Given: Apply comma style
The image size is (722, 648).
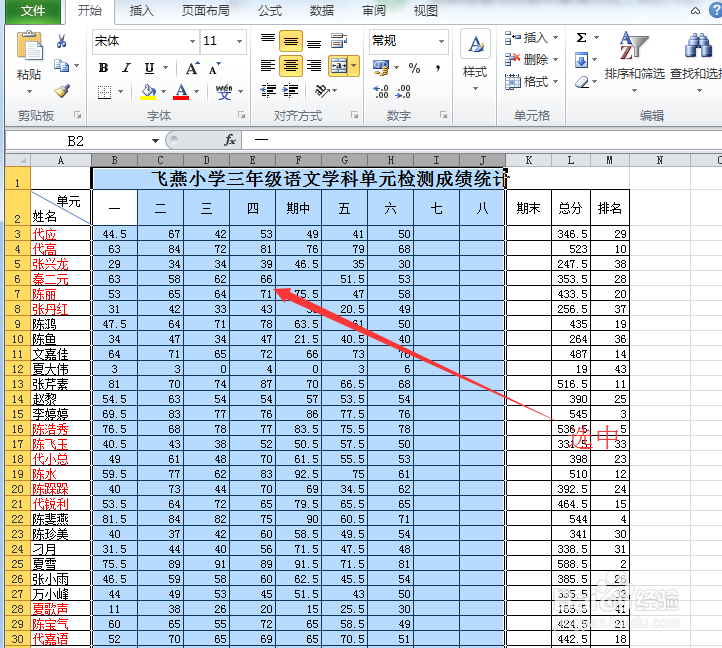Looking at the screenshot, I should [437, 68].
